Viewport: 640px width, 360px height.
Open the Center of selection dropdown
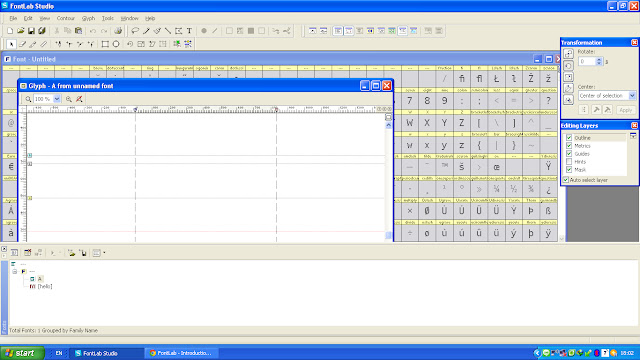coord(632,96)
